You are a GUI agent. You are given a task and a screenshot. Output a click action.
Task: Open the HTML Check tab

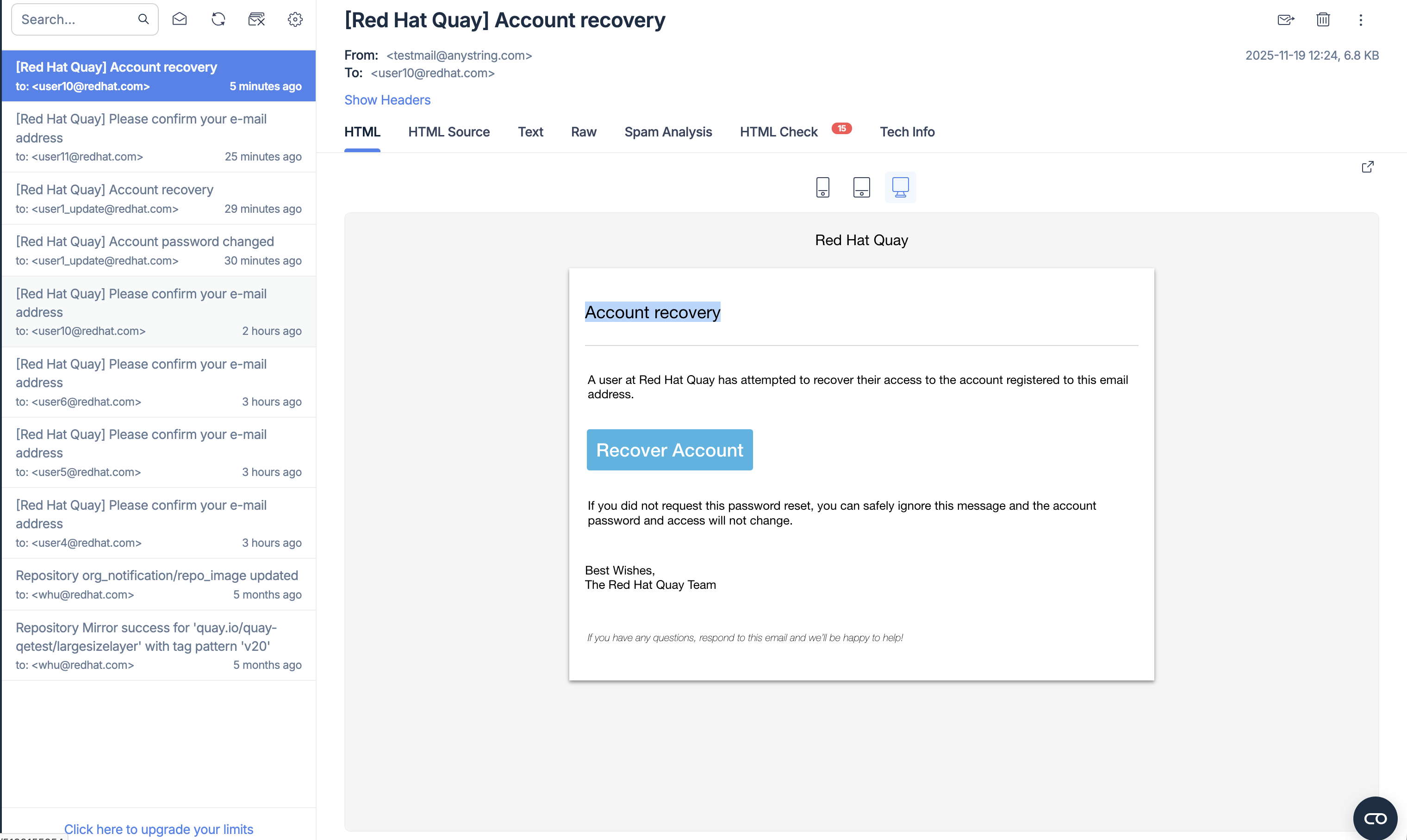point(778,132)
